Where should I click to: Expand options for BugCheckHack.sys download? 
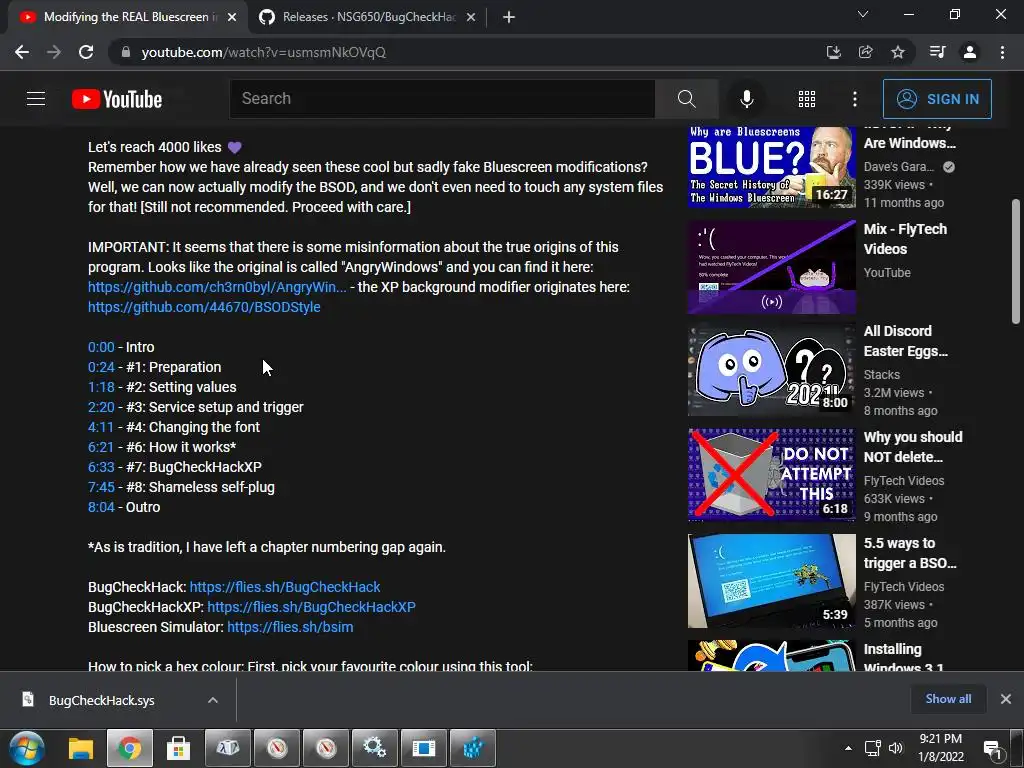213,700
